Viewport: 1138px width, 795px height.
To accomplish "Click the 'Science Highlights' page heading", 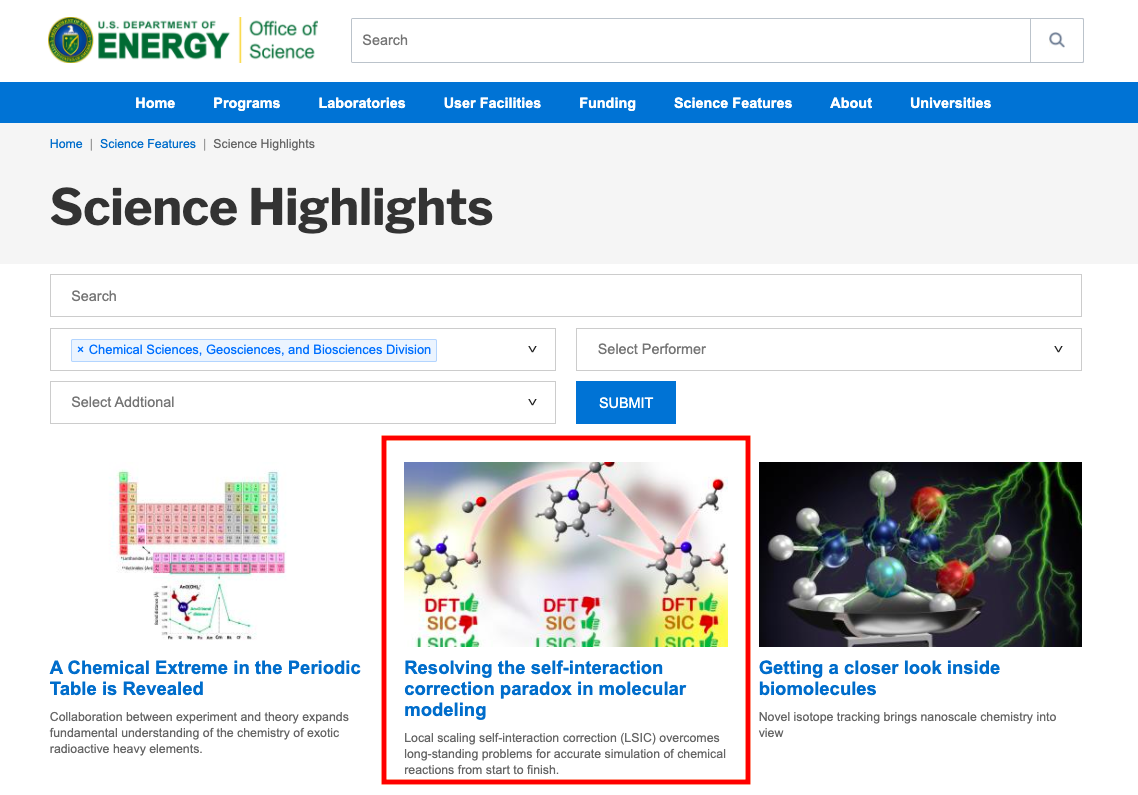I will click(271, 208).
